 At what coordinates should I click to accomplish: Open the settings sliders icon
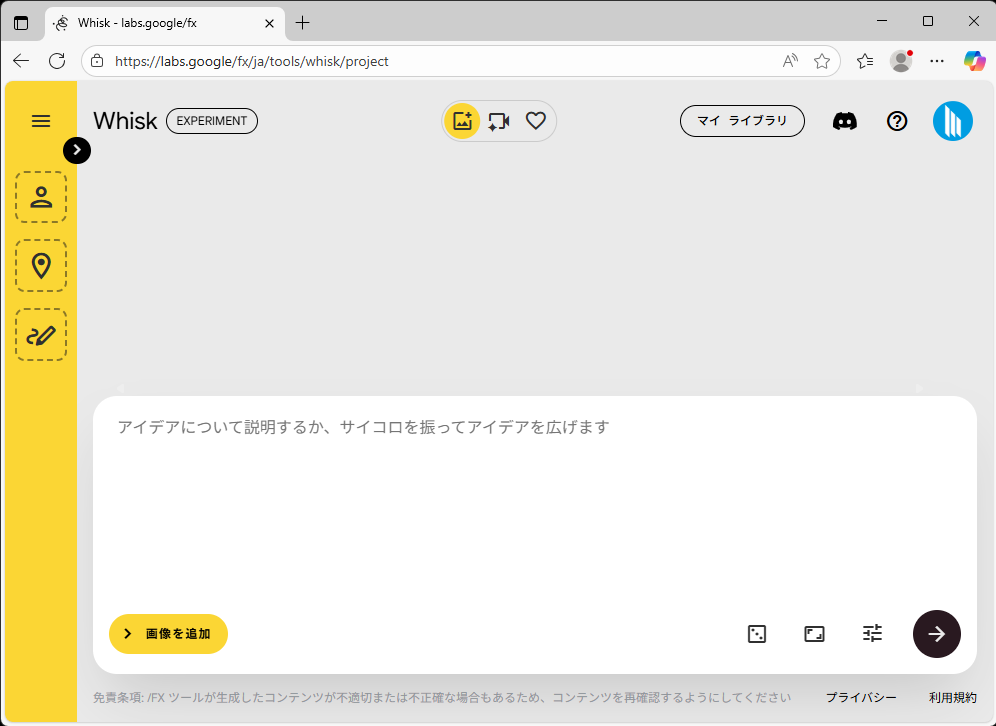click(x=873, y=633)
